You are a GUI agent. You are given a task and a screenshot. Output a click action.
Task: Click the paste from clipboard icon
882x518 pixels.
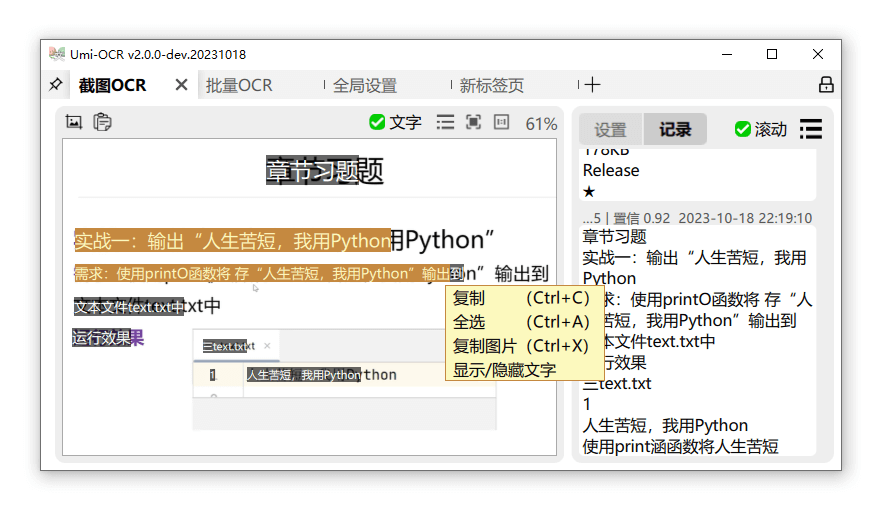[x=102, y=122]
